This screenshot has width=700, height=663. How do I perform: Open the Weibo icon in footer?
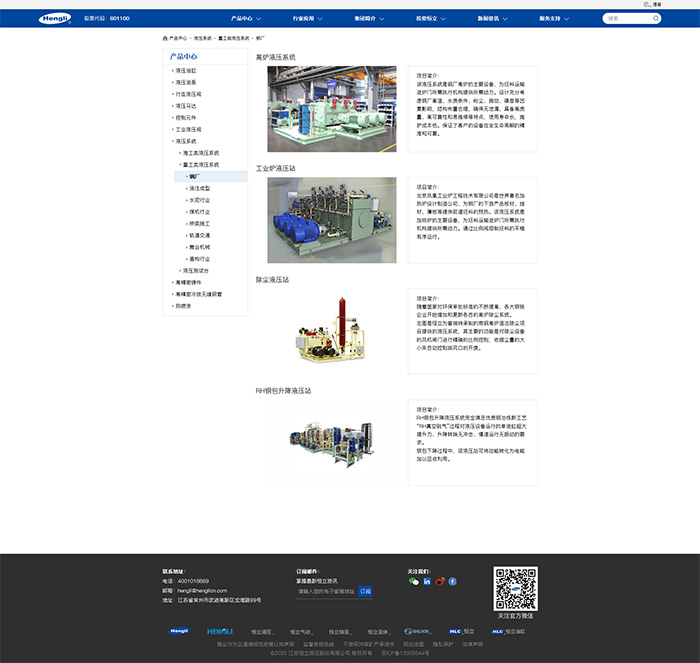[x=440, y=581]
